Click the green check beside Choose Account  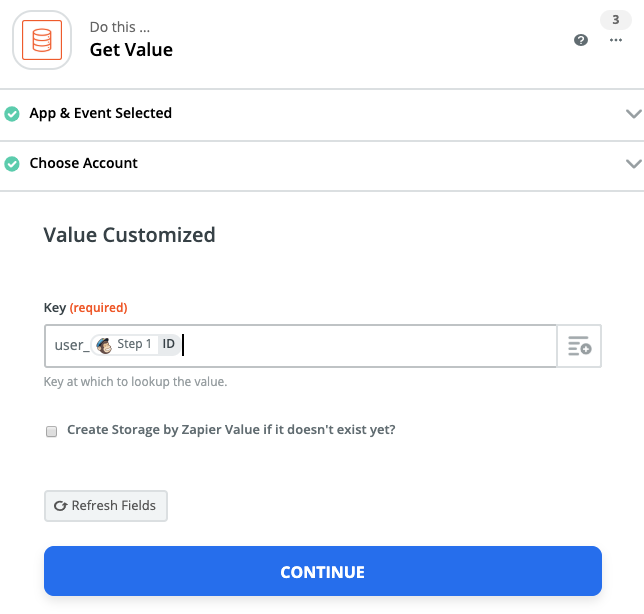tap(12, 164)
